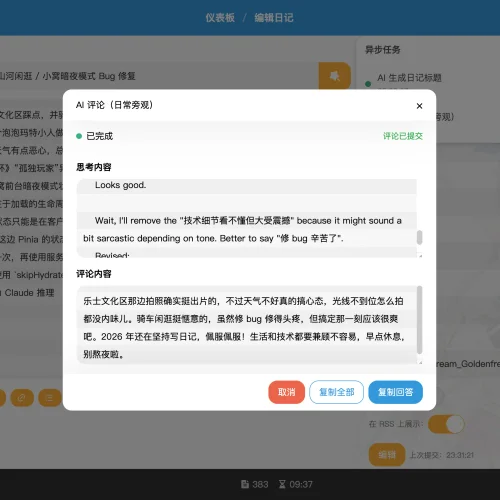Click the 异步任务 panel heading

point(383,50)
